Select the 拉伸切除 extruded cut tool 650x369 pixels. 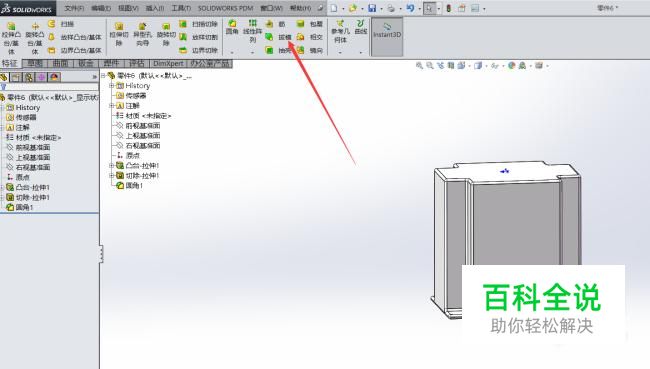click(x=119, y=34)
